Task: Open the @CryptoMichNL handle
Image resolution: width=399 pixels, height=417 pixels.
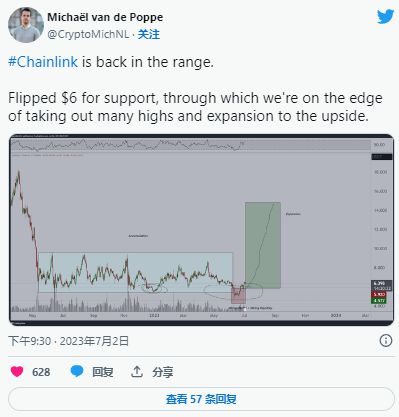Action: tap(88, 34)
